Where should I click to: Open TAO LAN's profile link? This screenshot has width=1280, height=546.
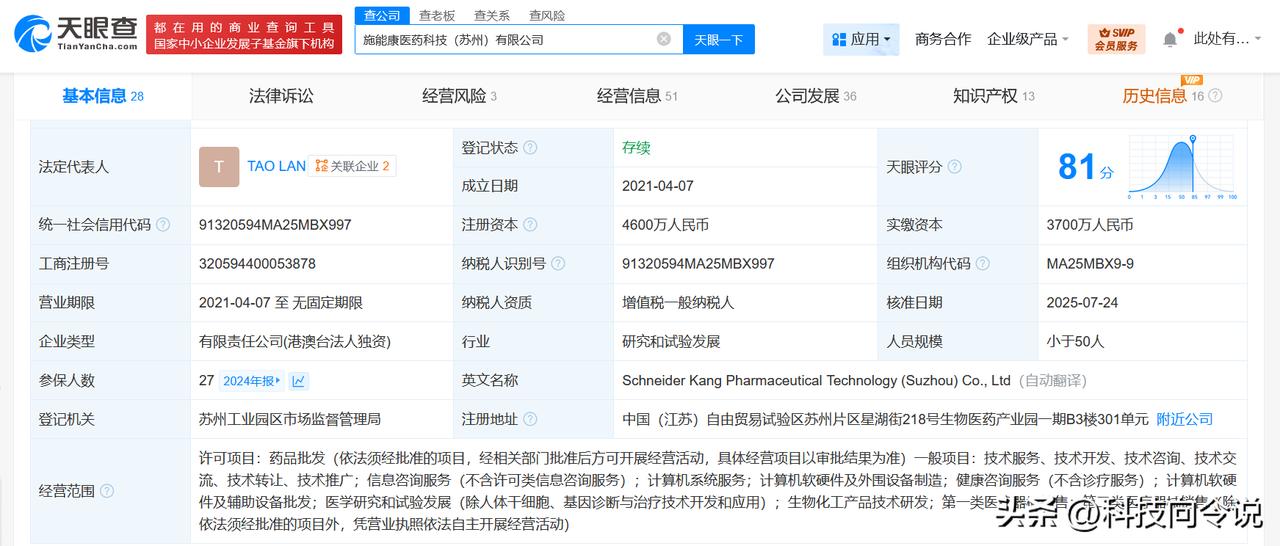point(277,166)
